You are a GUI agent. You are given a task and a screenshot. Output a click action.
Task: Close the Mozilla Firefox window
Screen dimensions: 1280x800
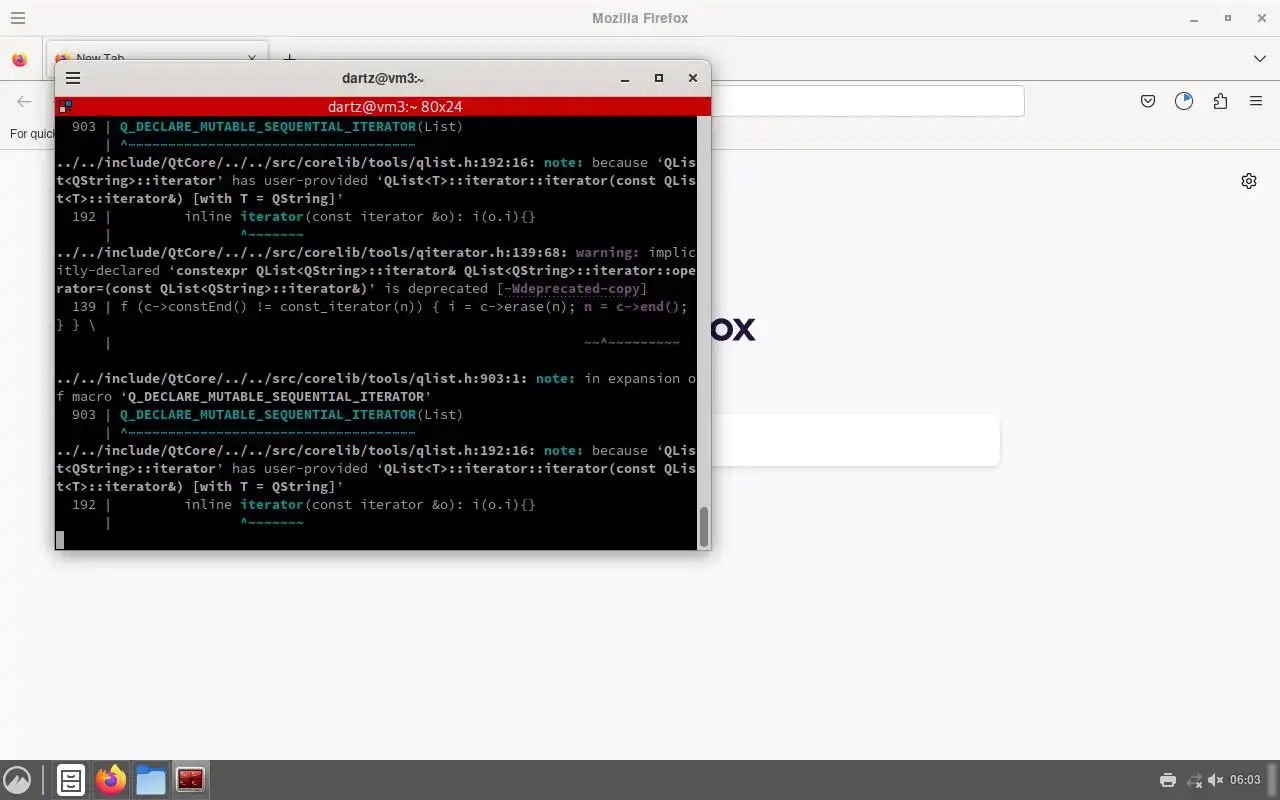[x=1261, y=18]
